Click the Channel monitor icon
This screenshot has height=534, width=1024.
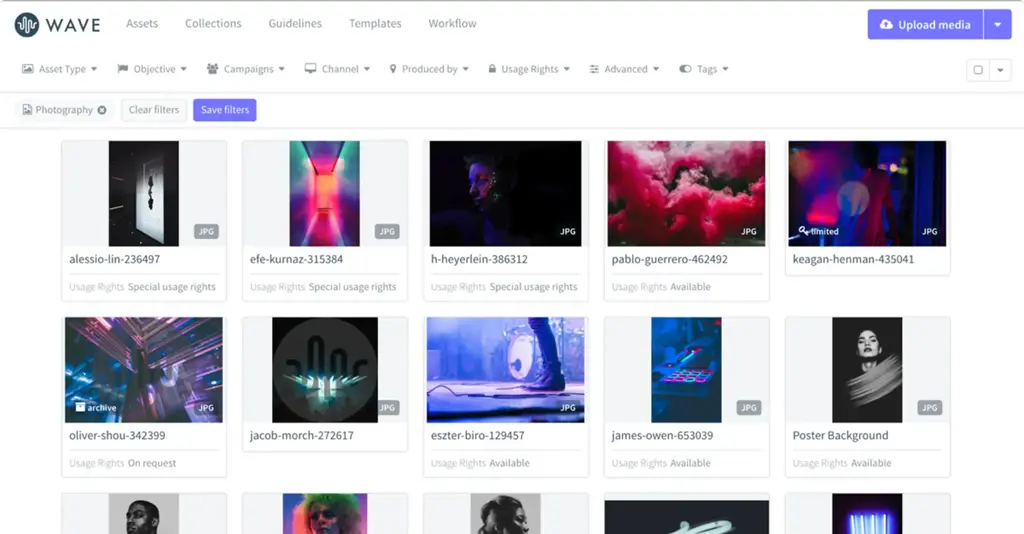point(310,69)
